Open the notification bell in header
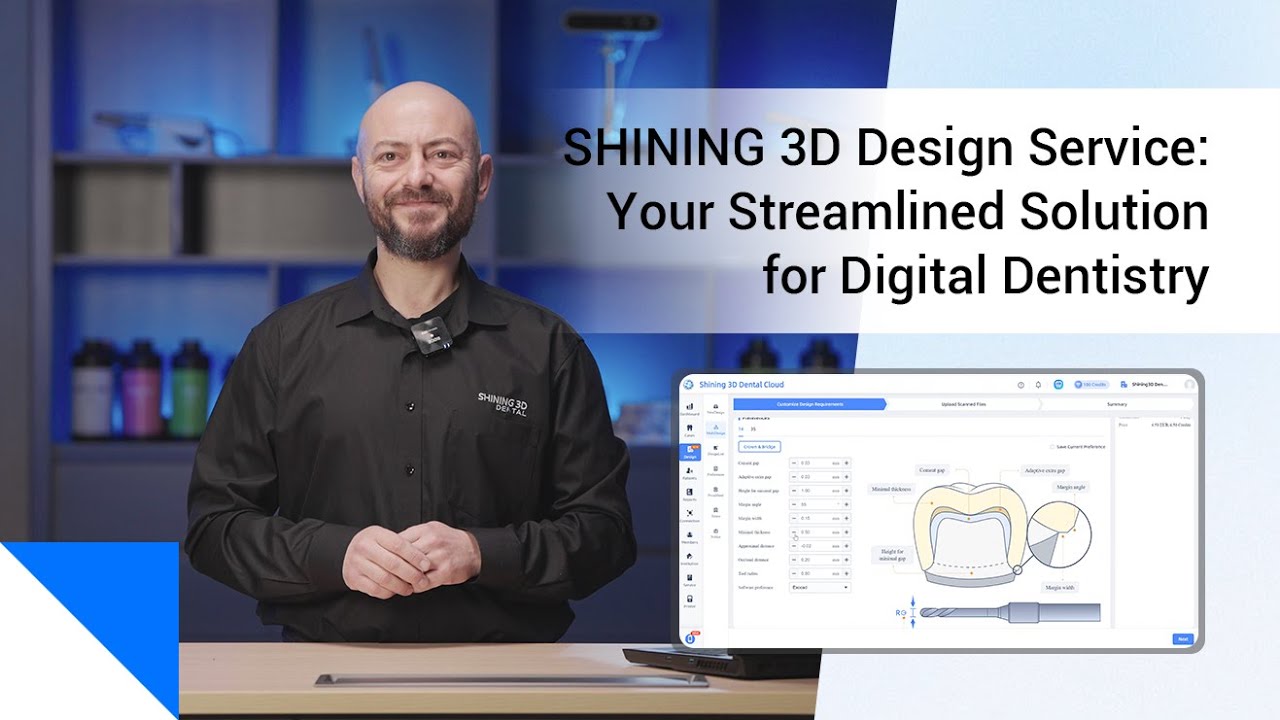This screenshot has height=720, width=1280. (x=1038, y=385)
